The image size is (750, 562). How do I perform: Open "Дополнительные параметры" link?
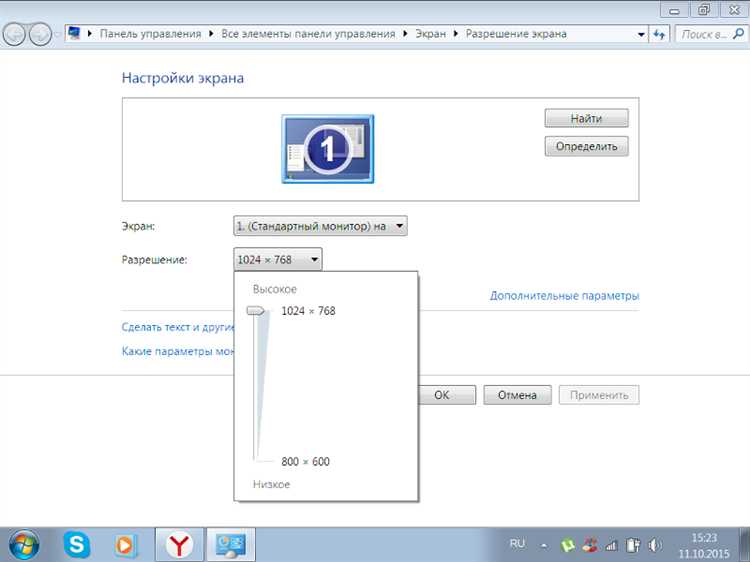pos(564,296)
